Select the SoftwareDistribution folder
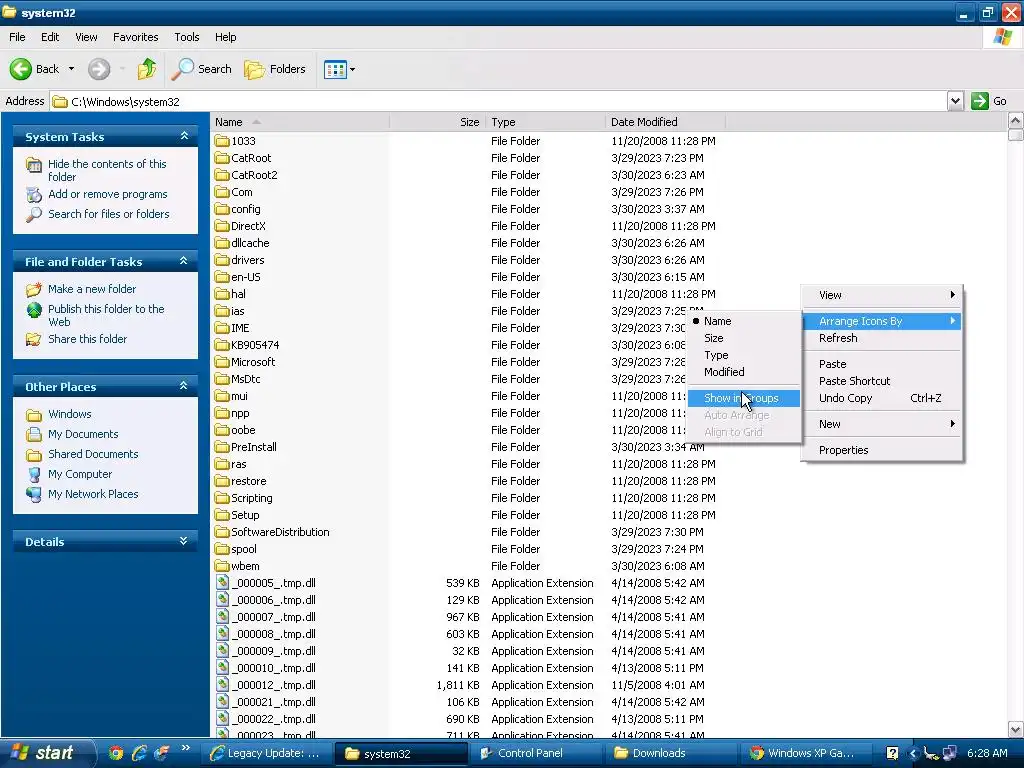Screen dimensions: 1024x768 coord(272,532)
